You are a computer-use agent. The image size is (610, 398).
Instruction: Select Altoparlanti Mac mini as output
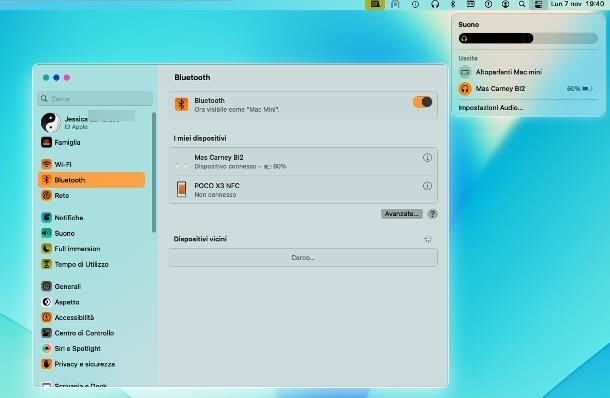tap(528, 72)
